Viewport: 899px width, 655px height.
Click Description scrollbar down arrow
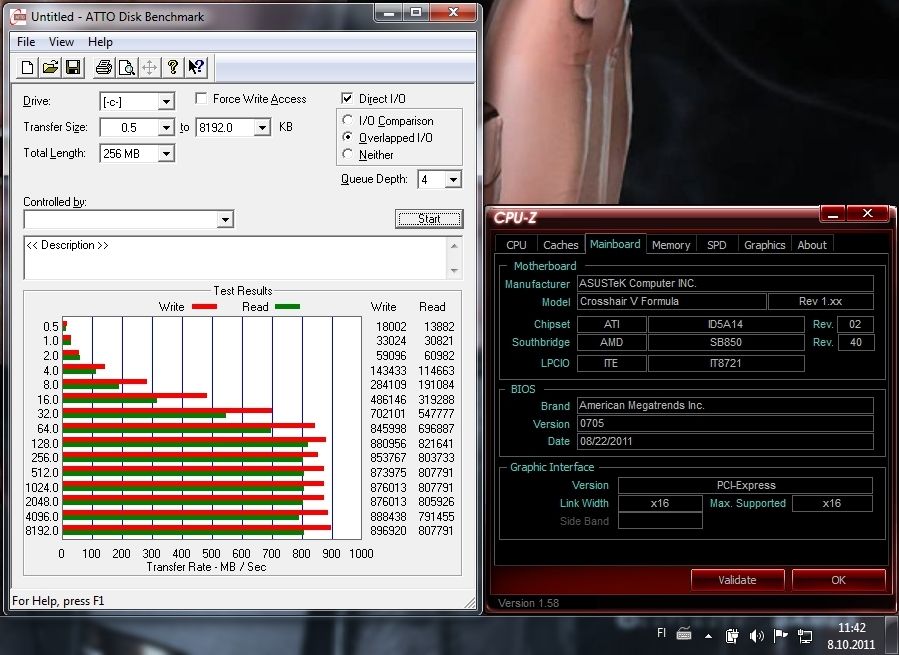[x=454, y=270]
